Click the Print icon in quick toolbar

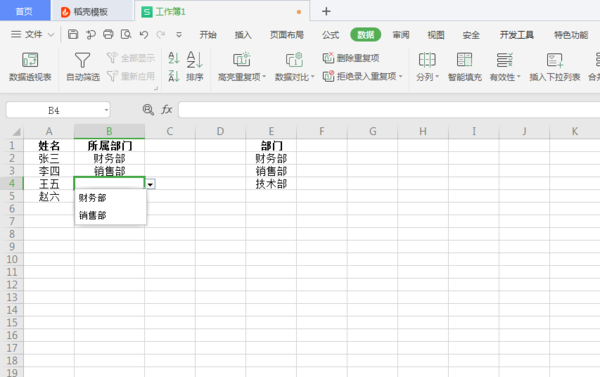[108, 34]
